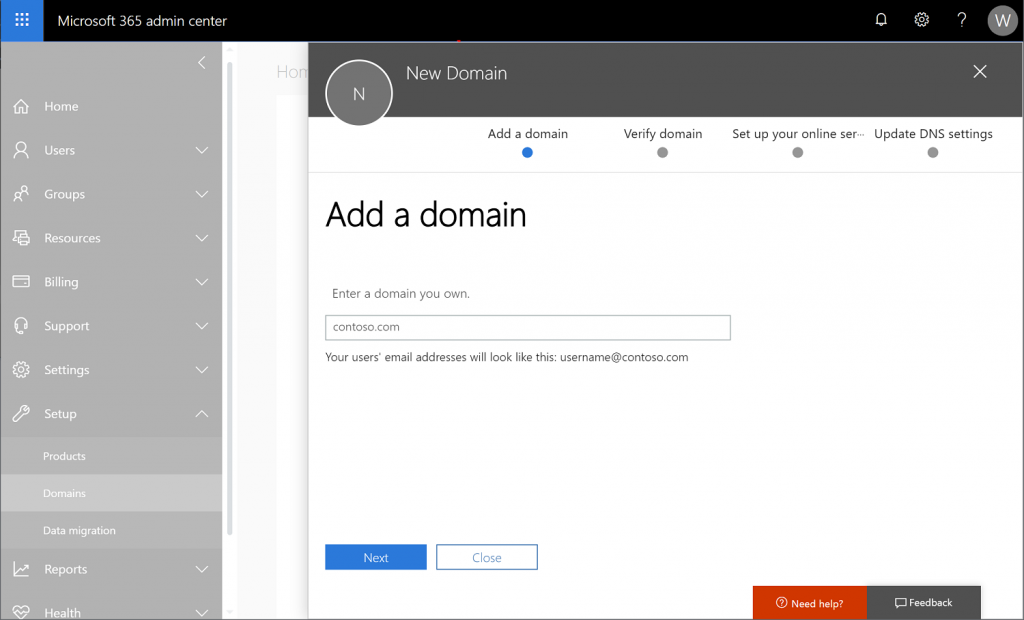
Task: Open the account avatar in the top right
Action: coord(1002,20)
